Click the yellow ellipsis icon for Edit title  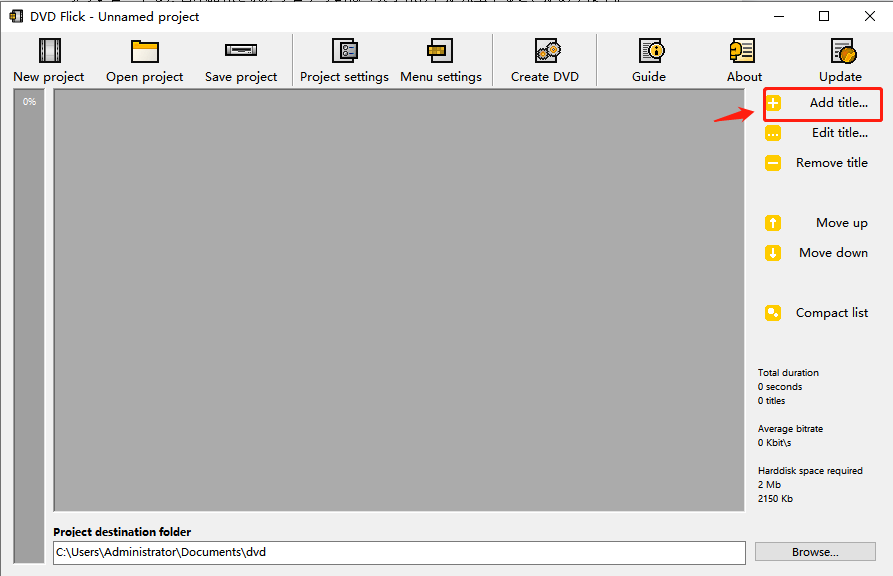(x=773, y=133)
